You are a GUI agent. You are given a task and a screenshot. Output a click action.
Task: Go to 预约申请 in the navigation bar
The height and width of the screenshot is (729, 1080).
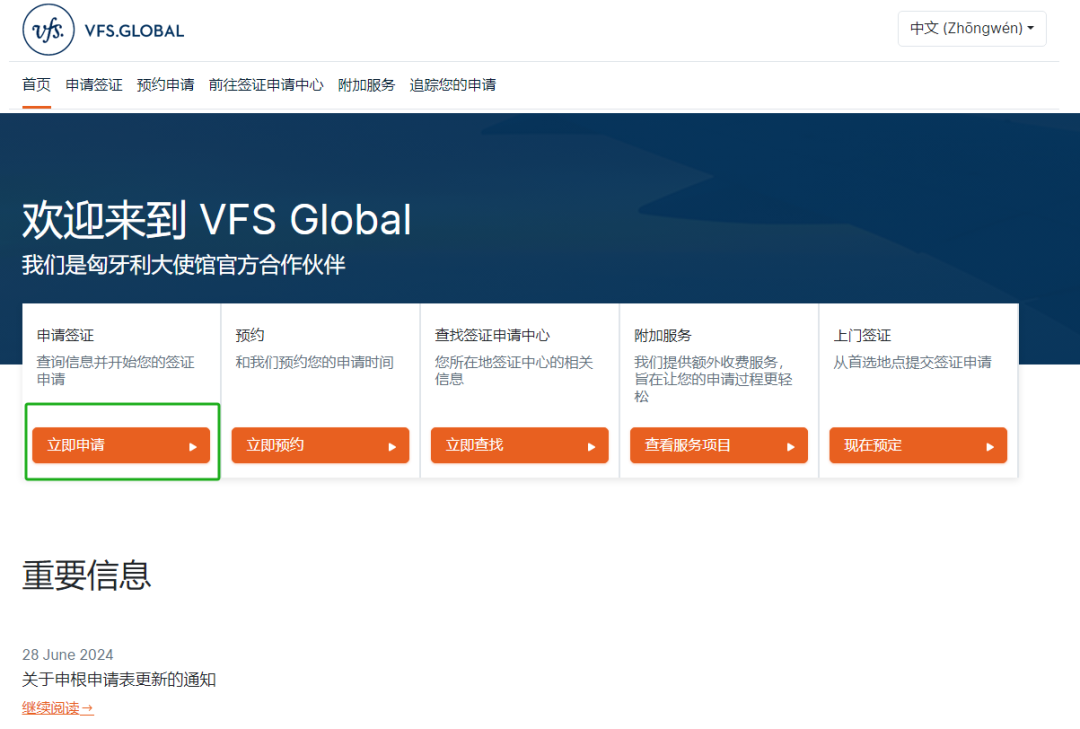pos(165,85)
